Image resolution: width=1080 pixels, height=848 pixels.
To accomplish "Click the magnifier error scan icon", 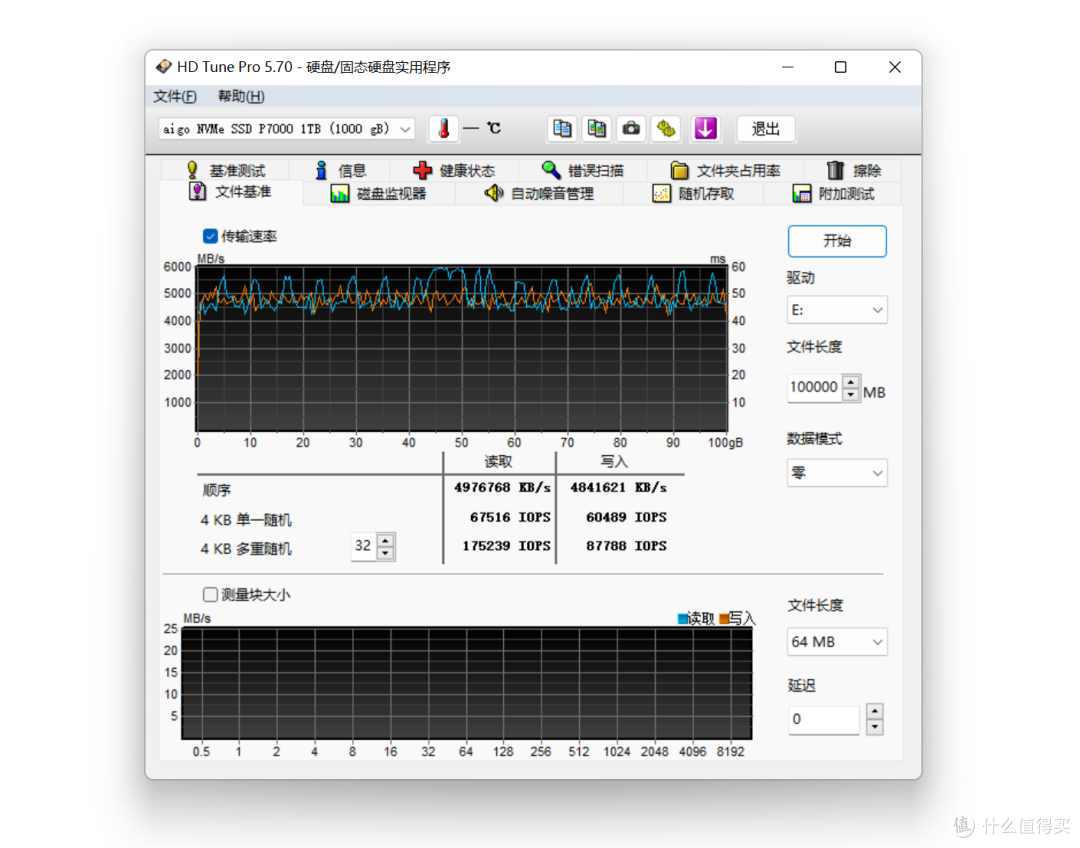I will coord(551,169).
